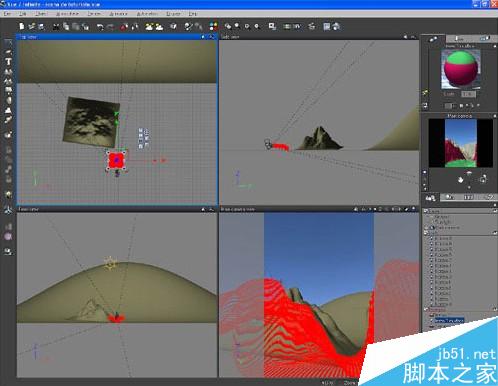Click the Open scene icon in the top toolbar
Viewport: 498px width, 386px height.
(32, 26)
